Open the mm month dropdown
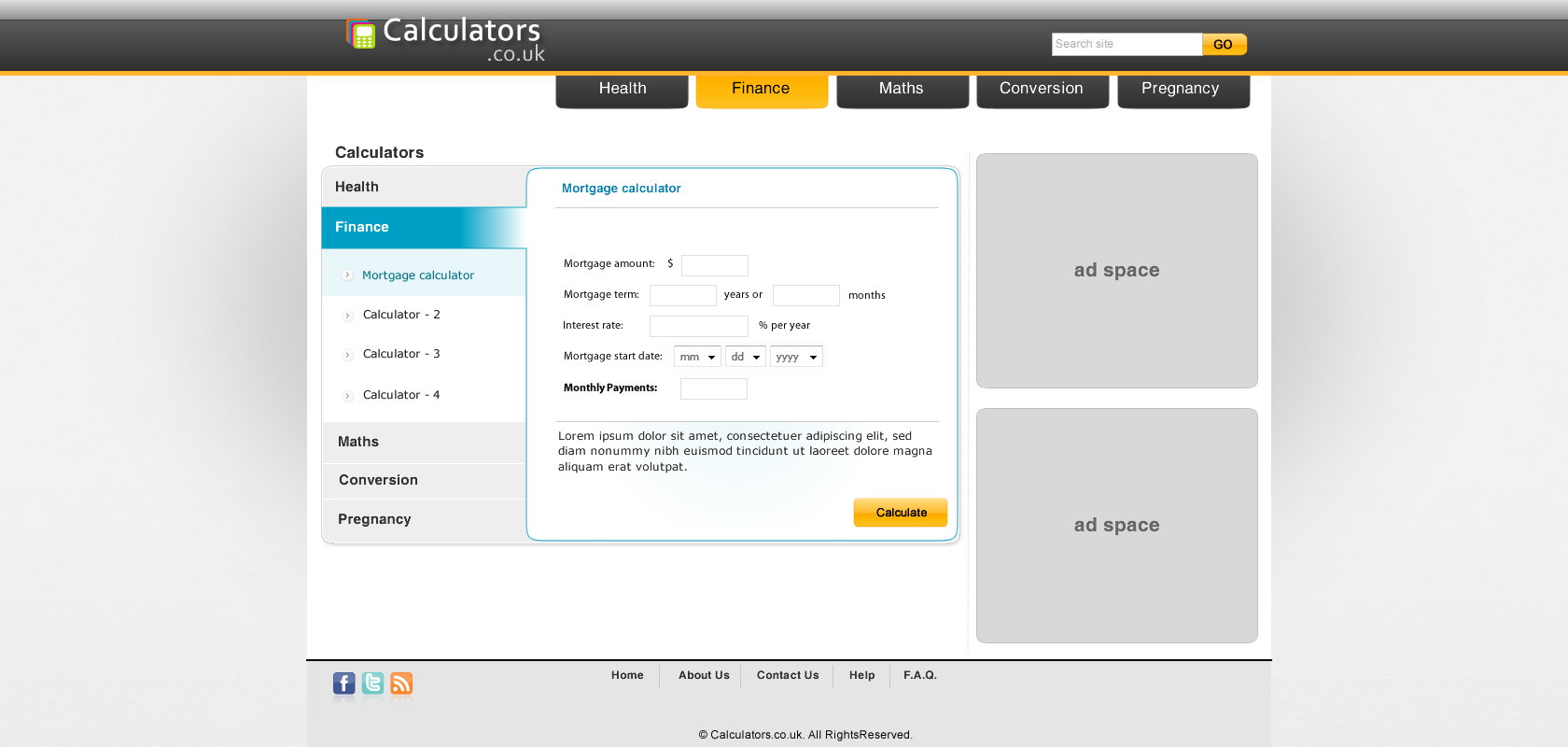This screenshot has width=1568, height=747. click(x=697, y=357)
